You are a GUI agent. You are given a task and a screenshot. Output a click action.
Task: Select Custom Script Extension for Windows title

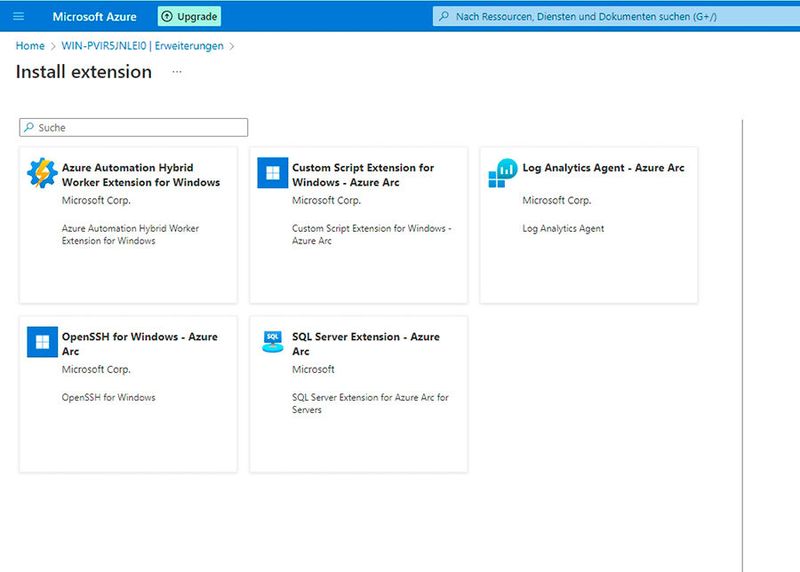pos(363,175)
